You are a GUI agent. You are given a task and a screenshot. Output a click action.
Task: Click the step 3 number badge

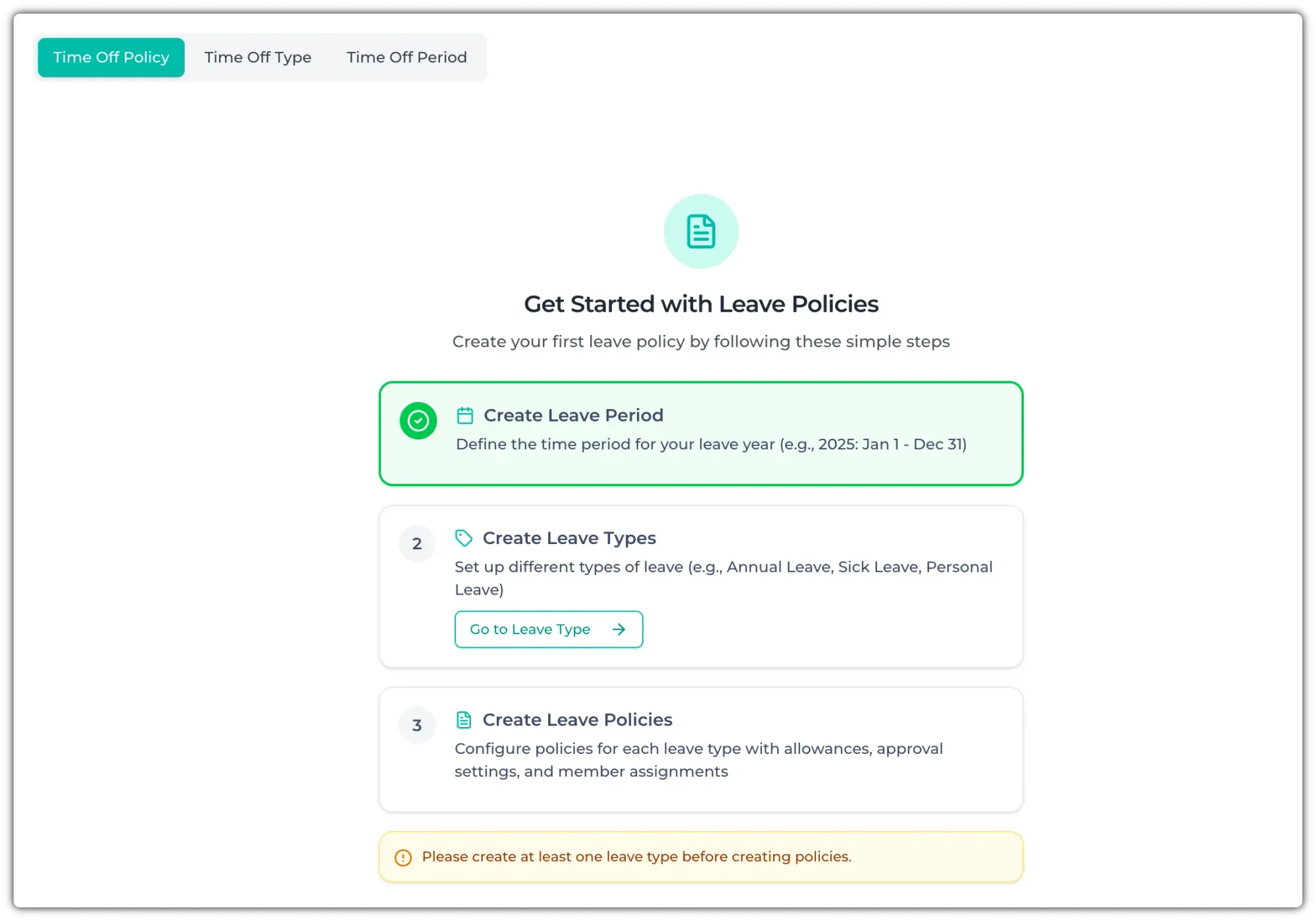[x=417, y=726]
